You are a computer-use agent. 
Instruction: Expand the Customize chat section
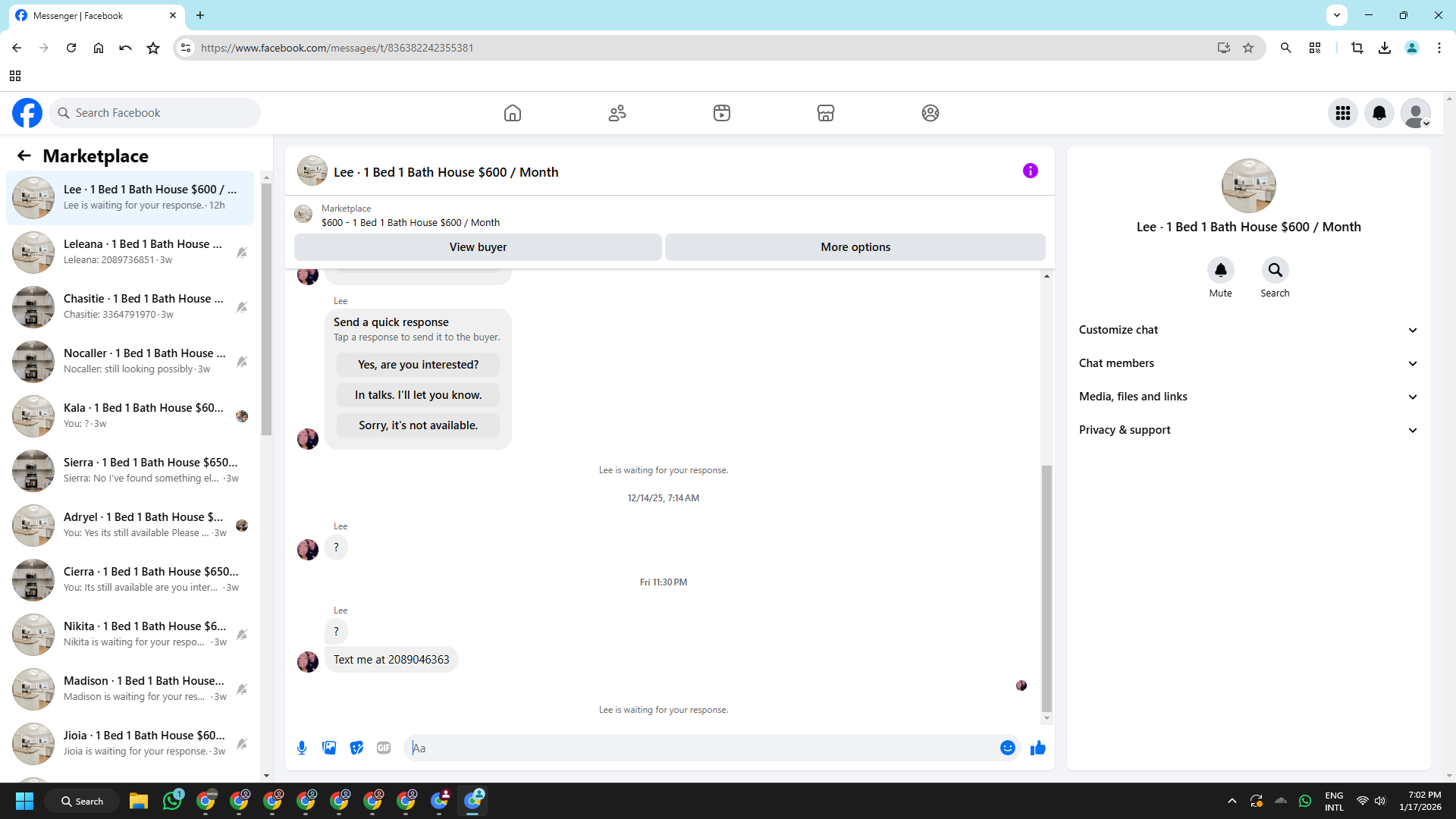tap(1248, 330)
